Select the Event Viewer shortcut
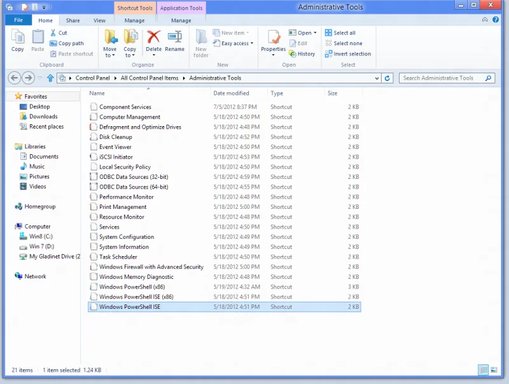The width and height of the screenshot is (509, 384). point(224,147)
